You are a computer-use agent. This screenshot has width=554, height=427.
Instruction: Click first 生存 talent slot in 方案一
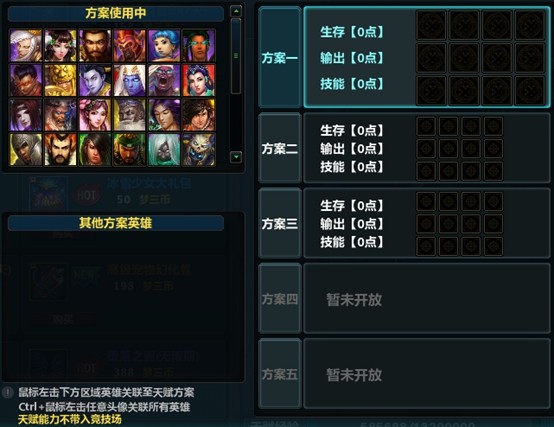click(431, 25)
